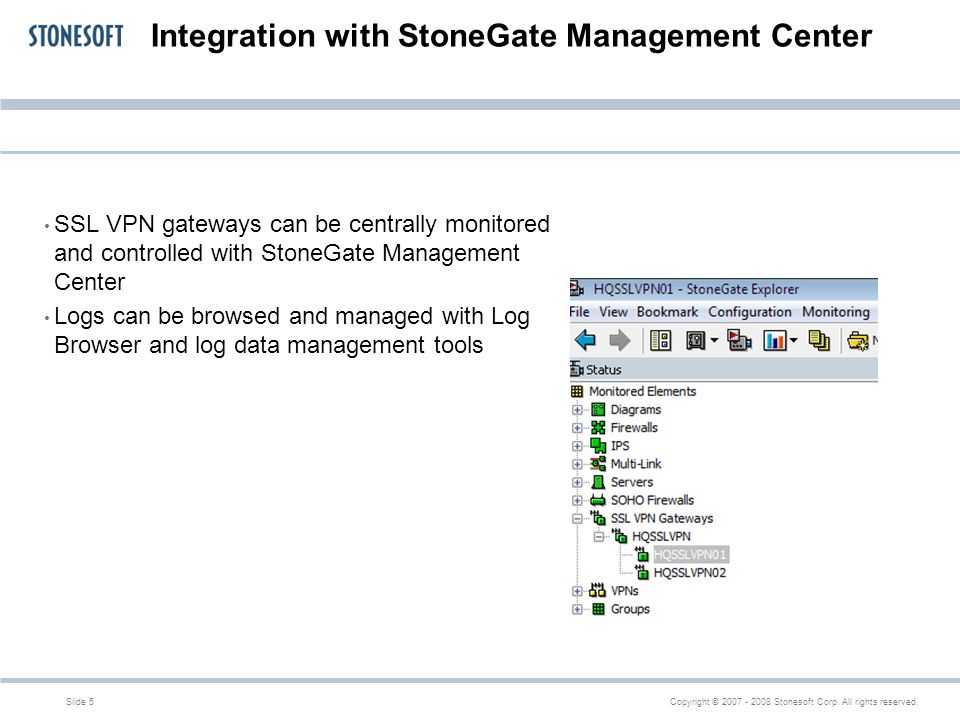
Task: Select the Groups label in the tree
Action: [630, 609]
